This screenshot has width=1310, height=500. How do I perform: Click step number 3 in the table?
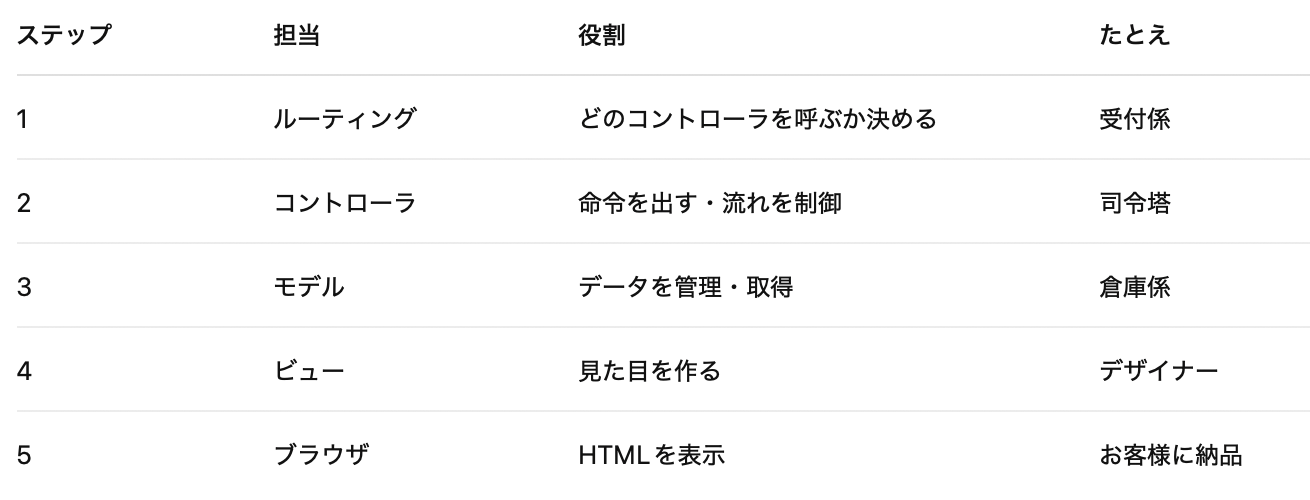pos(24,288)
